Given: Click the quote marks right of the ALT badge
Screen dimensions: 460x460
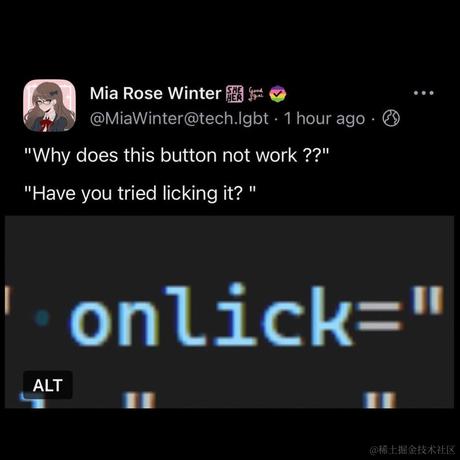Looking at the screenshot, I should (x=139, y=400).
